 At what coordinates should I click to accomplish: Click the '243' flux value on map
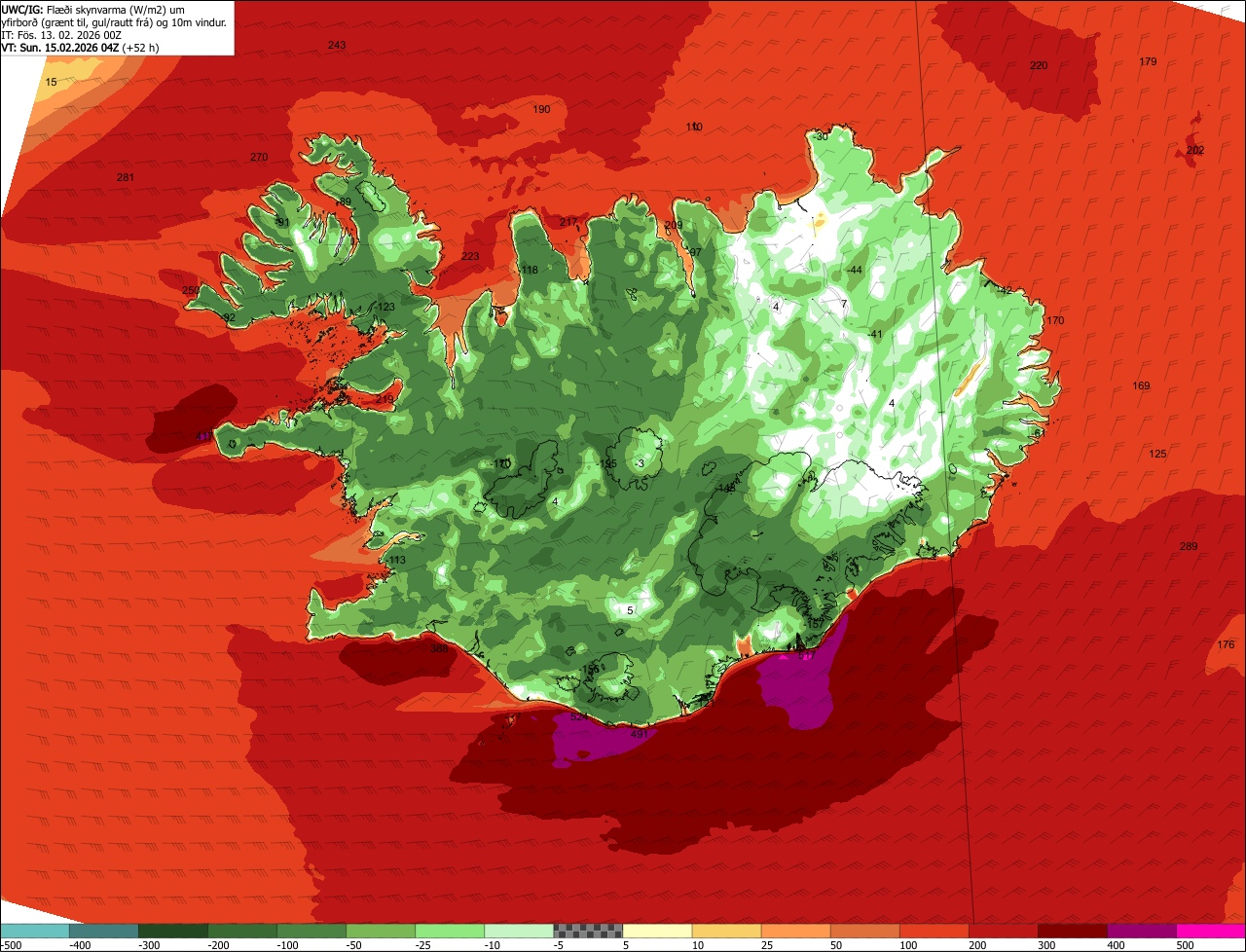tap(337, 46)
